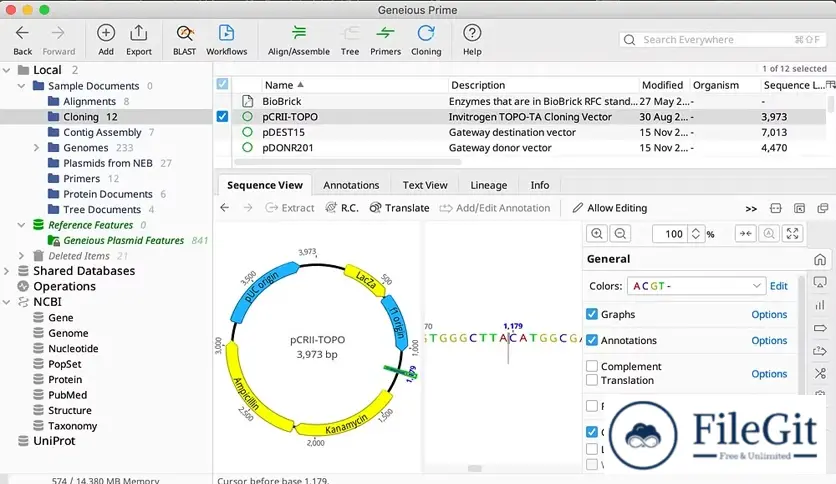Click the Back arrow toolbar icon
836x484 pixels.
click(22, 33)
